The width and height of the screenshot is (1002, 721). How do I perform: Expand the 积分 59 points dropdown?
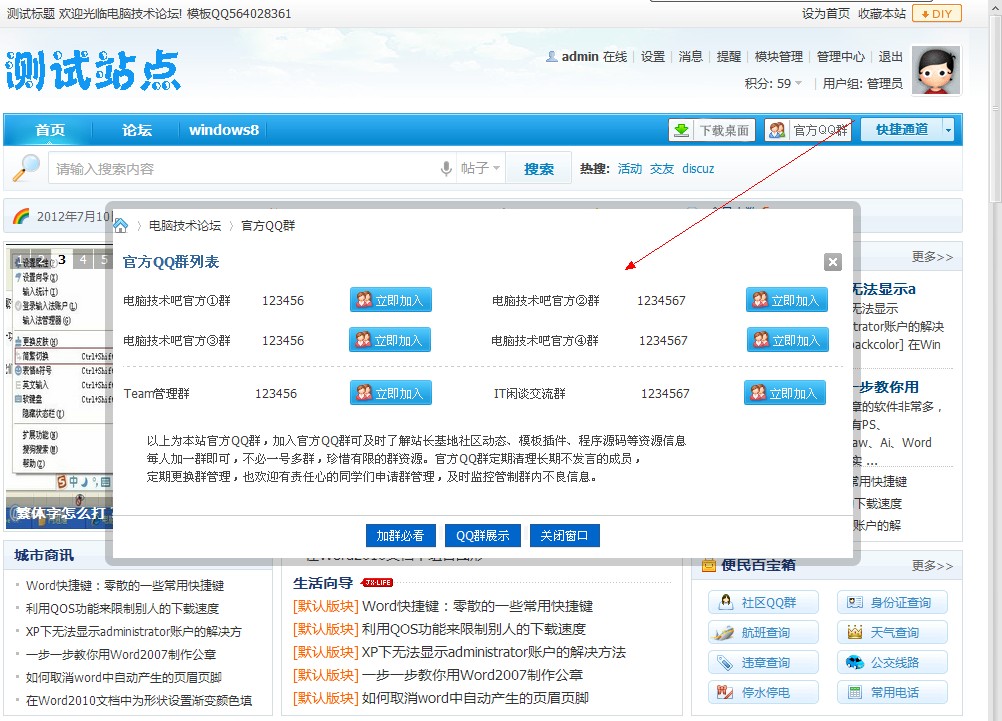pos(799,84)
